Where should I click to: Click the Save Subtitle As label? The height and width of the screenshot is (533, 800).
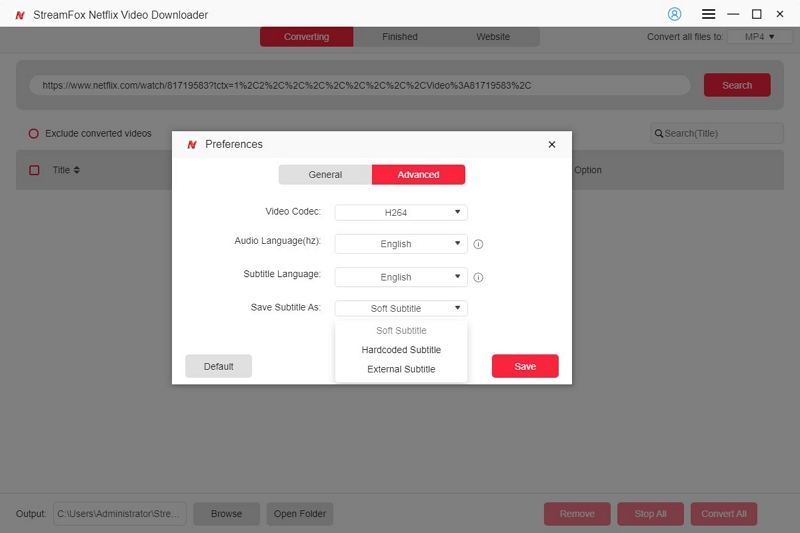pos(286,307)
